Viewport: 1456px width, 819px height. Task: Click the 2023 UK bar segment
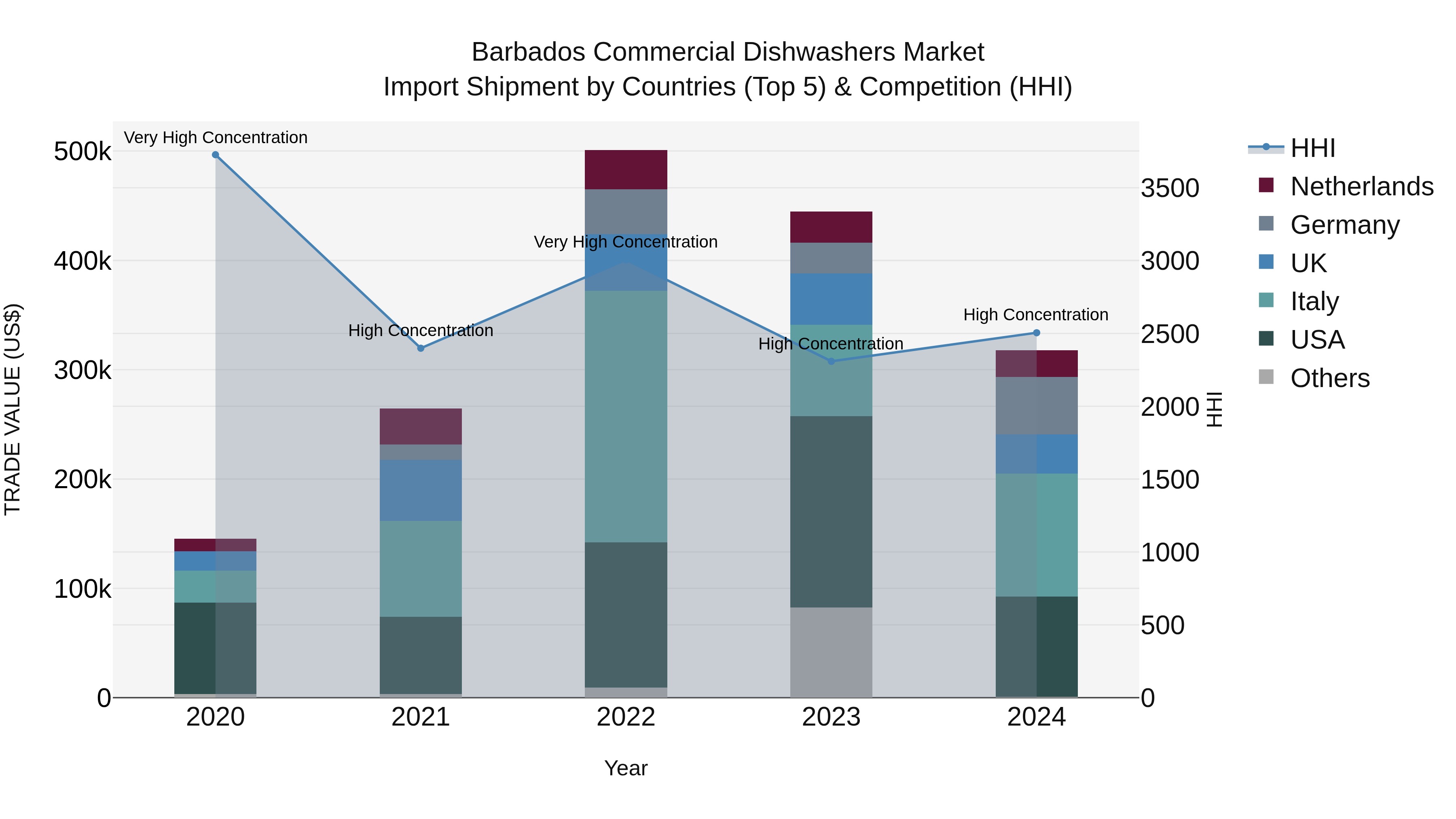click(x=831, y=299)
